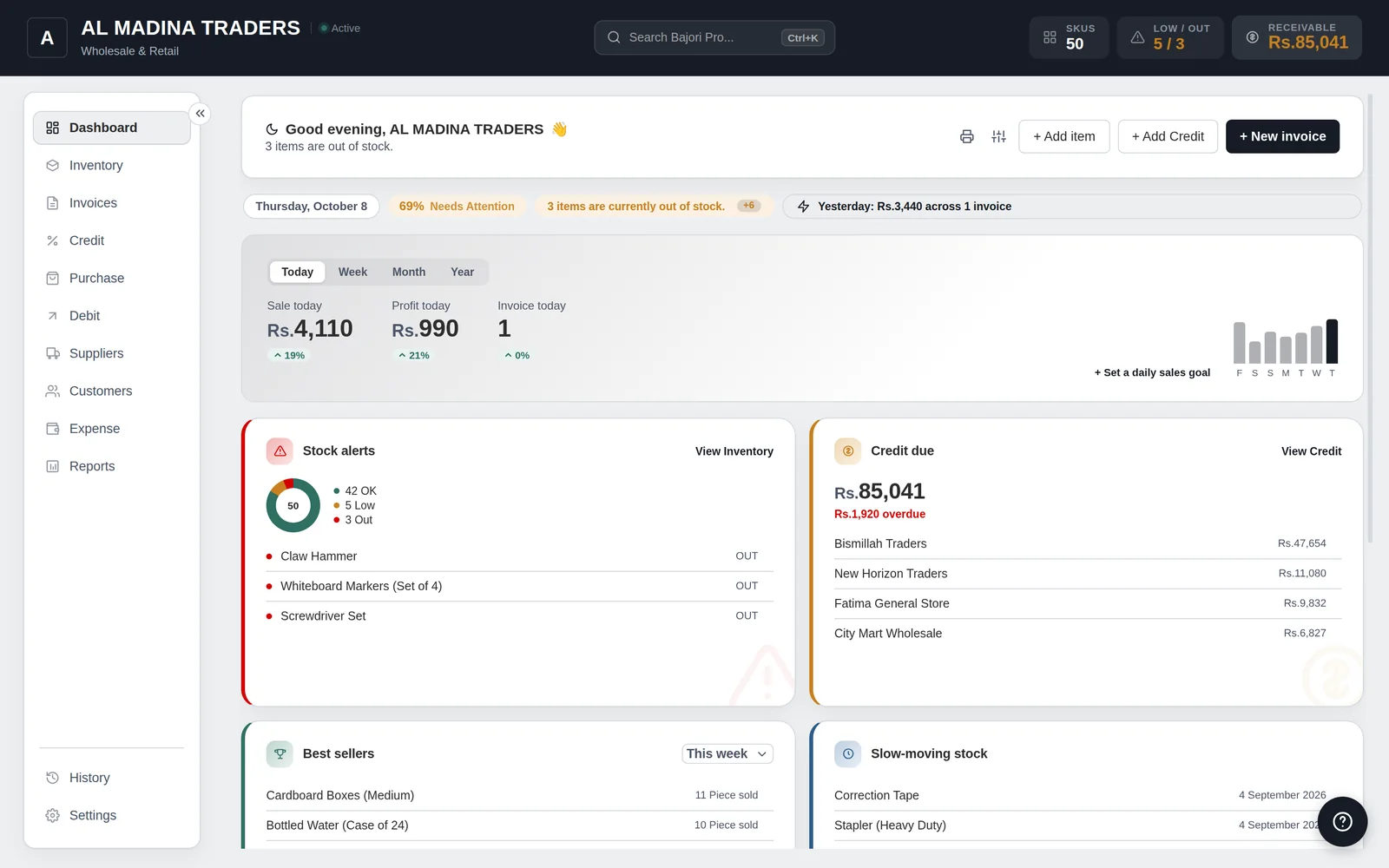Collapse the sidebar with double-chevron icon
The image size is (1389, 868).
[x=200, y=114]
